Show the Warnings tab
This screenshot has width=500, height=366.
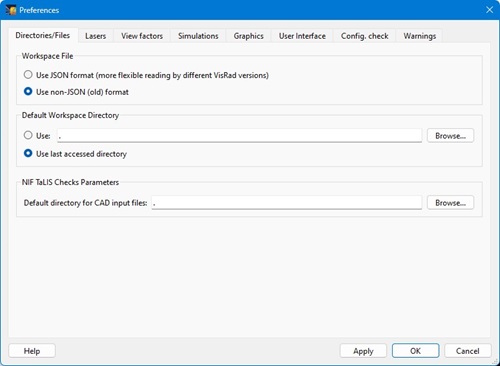tap(420, 36)
